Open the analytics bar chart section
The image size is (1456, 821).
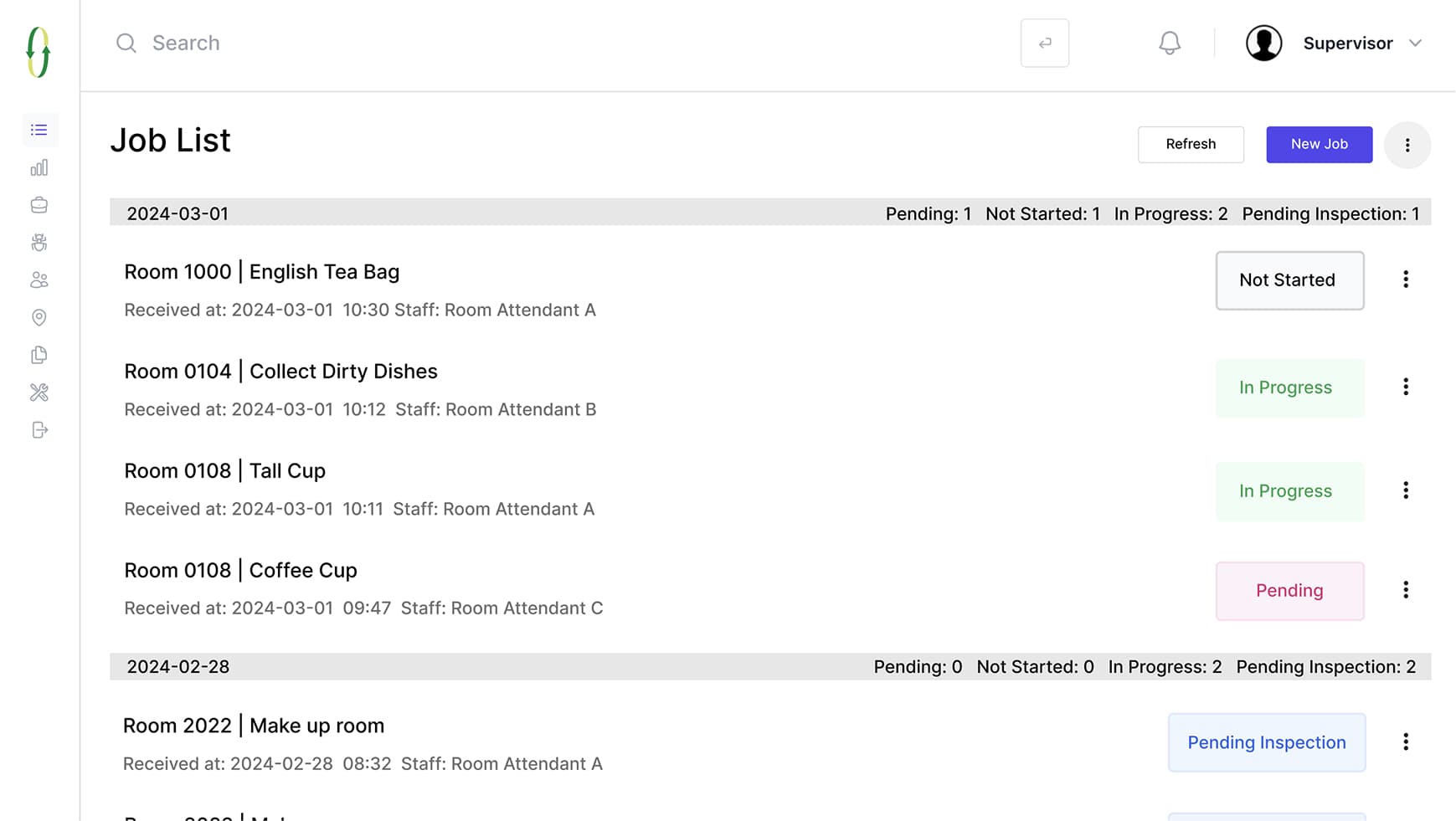click(39, 167)
